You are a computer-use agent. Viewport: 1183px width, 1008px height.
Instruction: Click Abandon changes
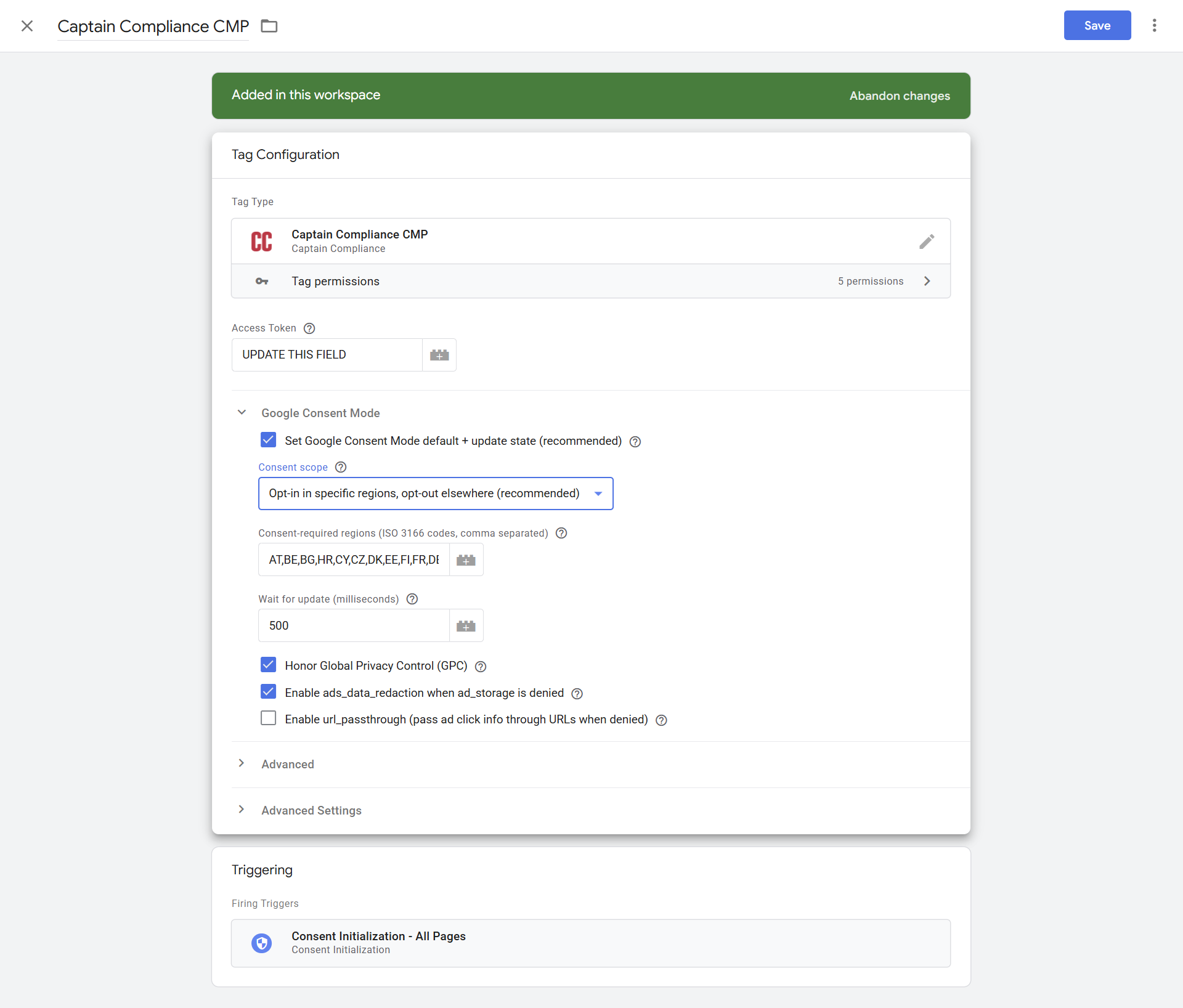click(900, 96)
